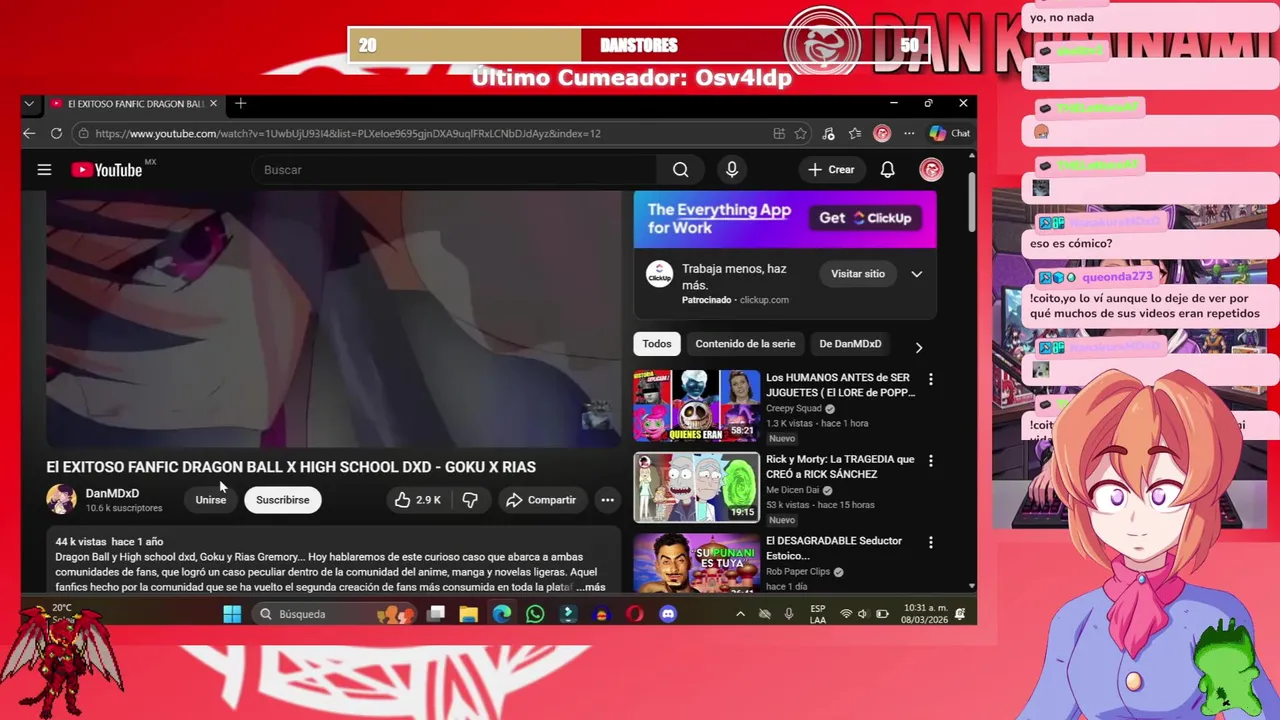Start voice search with microphone icon
This screenshot has height=720, width=1280.
tap(732, 170)
